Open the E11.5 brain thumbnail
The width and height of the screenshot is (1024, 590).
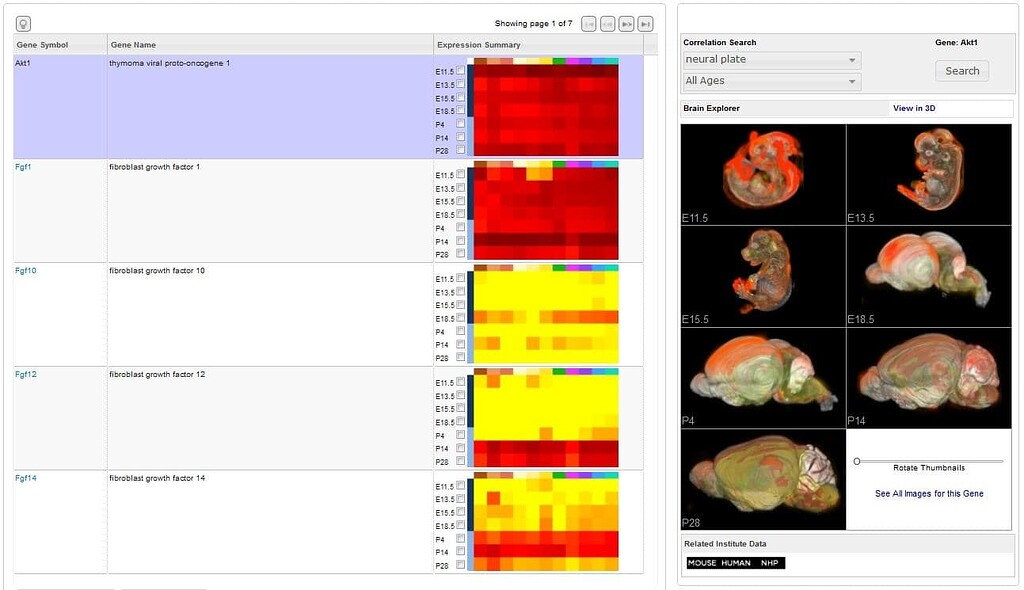763,174
